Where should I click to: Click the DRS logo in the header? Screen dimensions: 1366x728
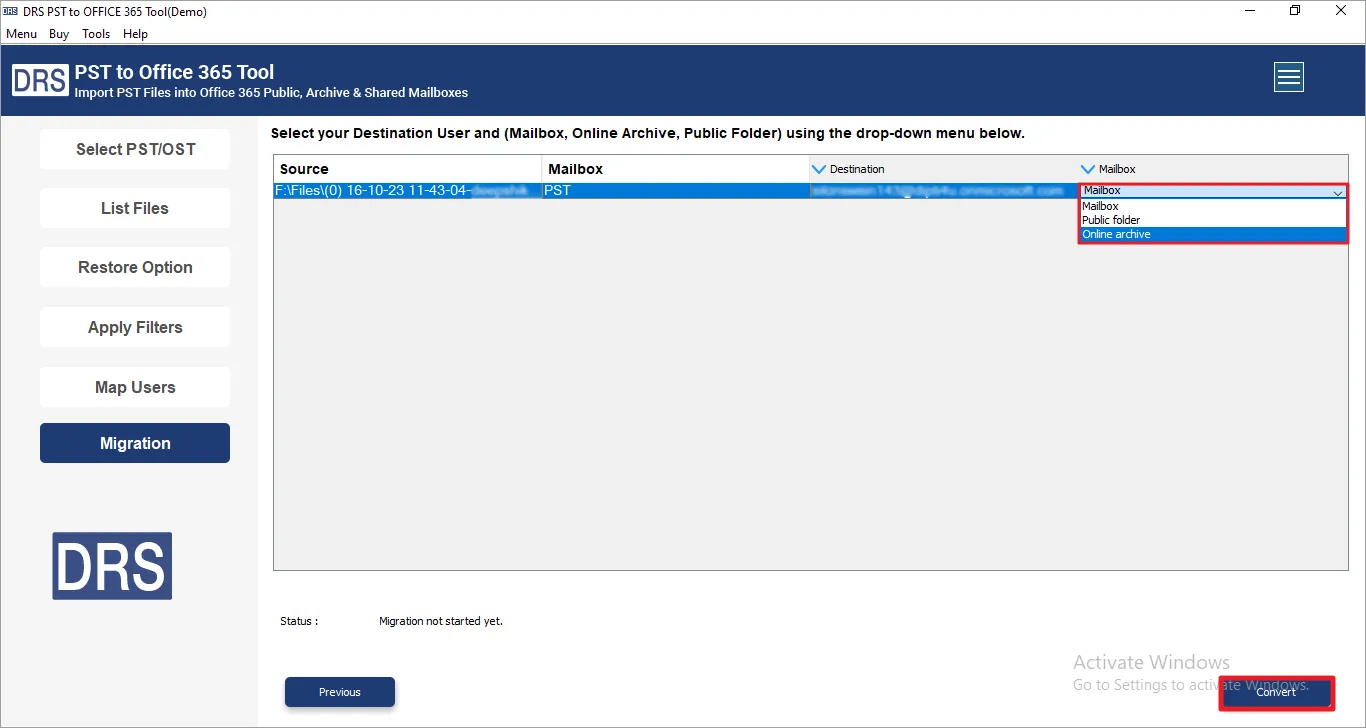click(41, 79)
